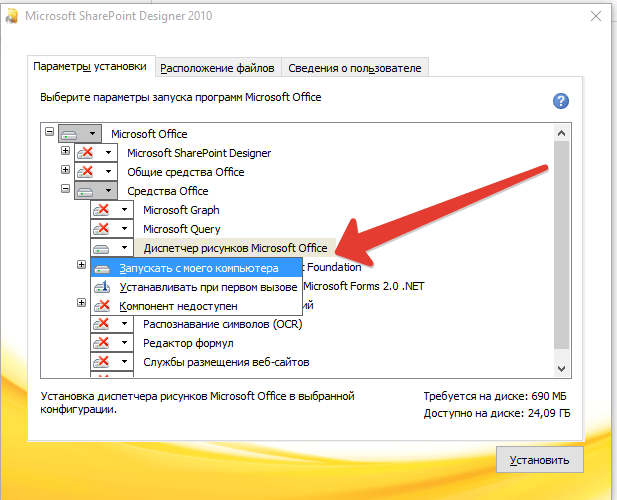Switch to Сведения о пользователе tab
Viewport: 617px width, 500px height.
355,68
